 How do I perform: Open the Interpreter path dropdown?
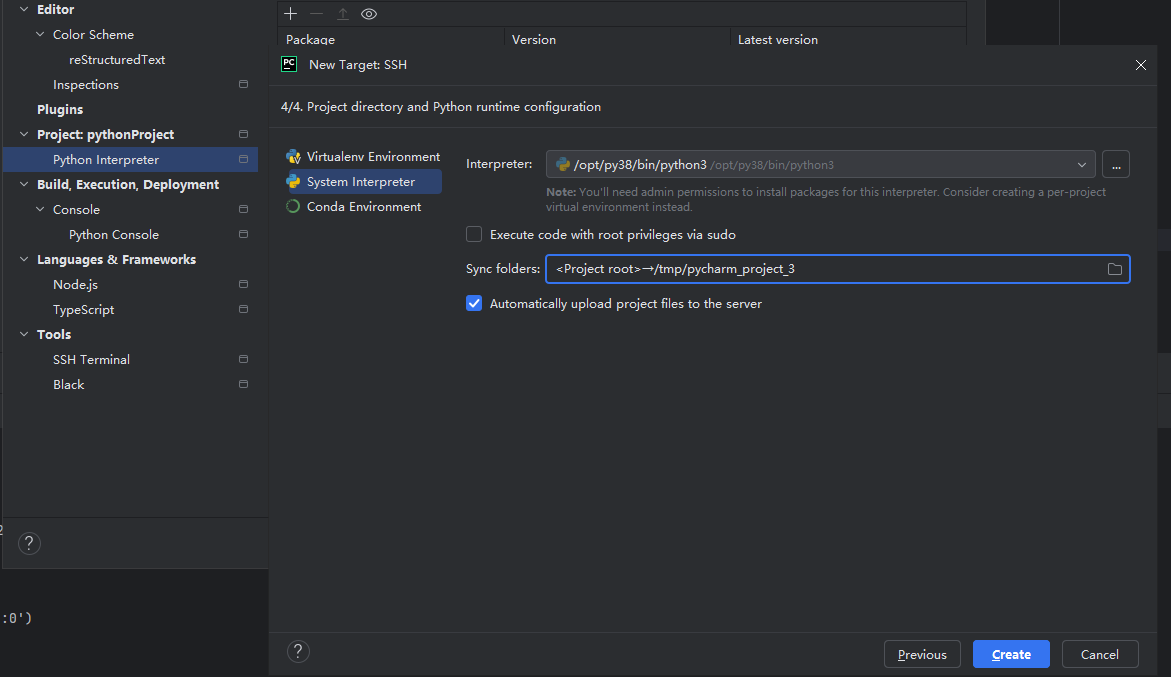[x=1081, y=164]
